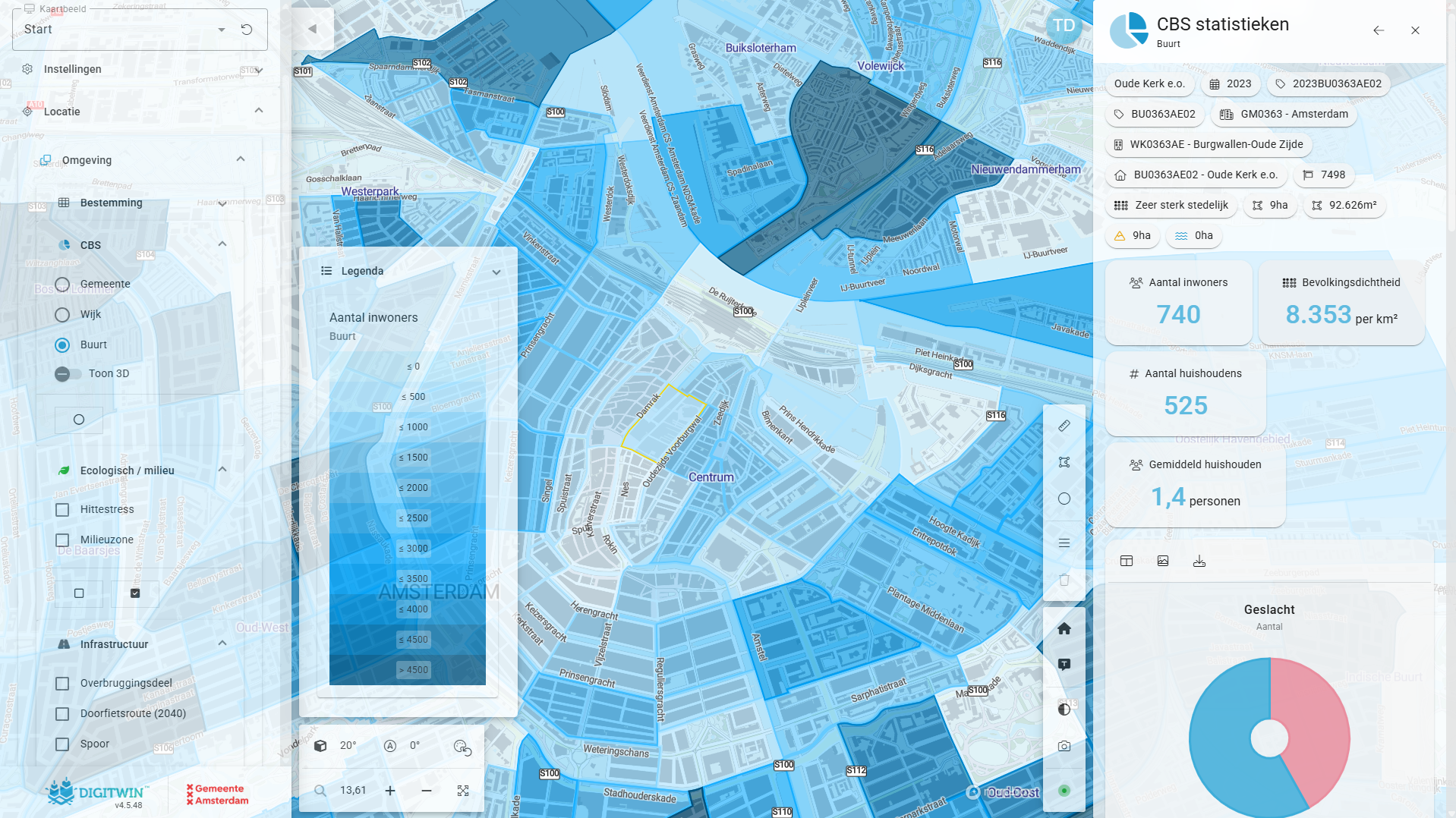Click the fullscreen expand icon
The width and height of the screenshot is (1456, 818).
pyautogui.click(x=463, y=791)
